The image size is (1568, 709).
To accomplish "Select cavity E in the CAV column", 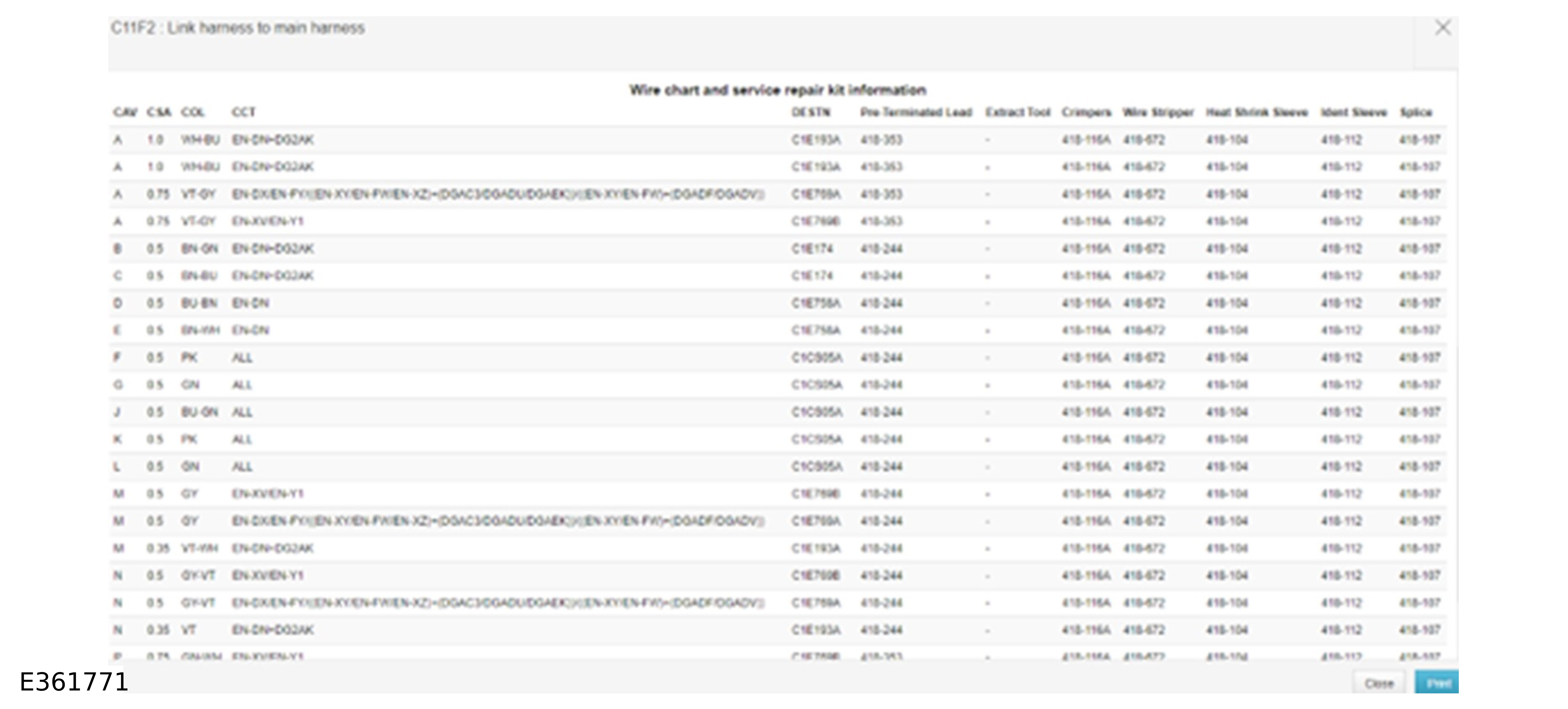I will [117, 330].
